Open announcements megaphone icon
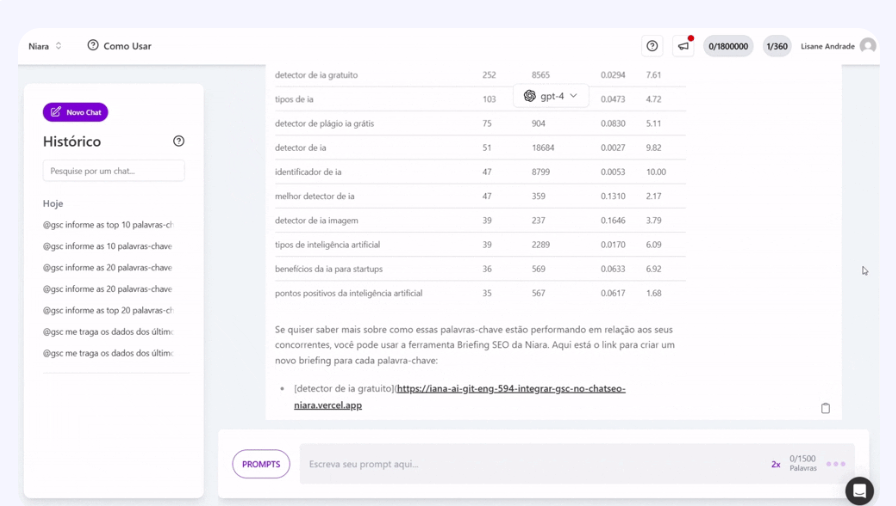896x506 pixels. 684,46
